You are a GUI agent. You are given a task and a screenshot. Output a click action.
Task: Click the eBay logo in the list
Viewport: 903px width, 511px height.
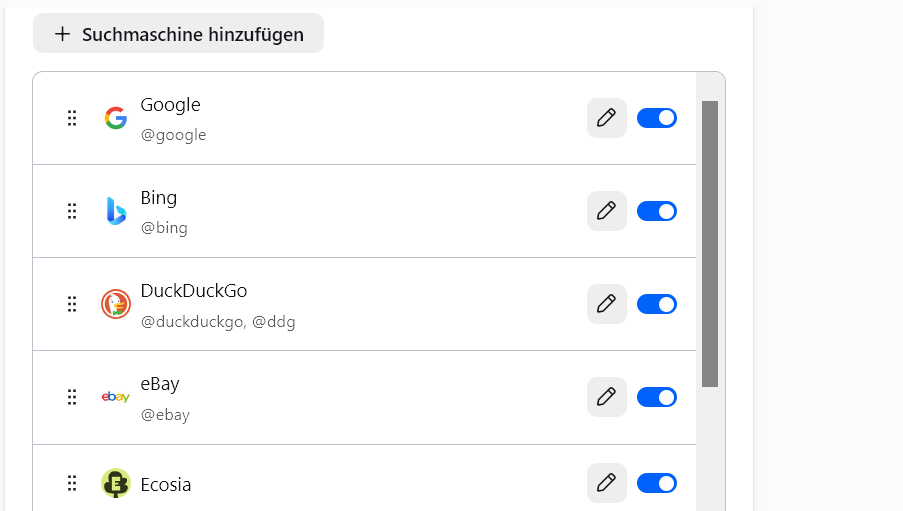[x=116, y=397]
